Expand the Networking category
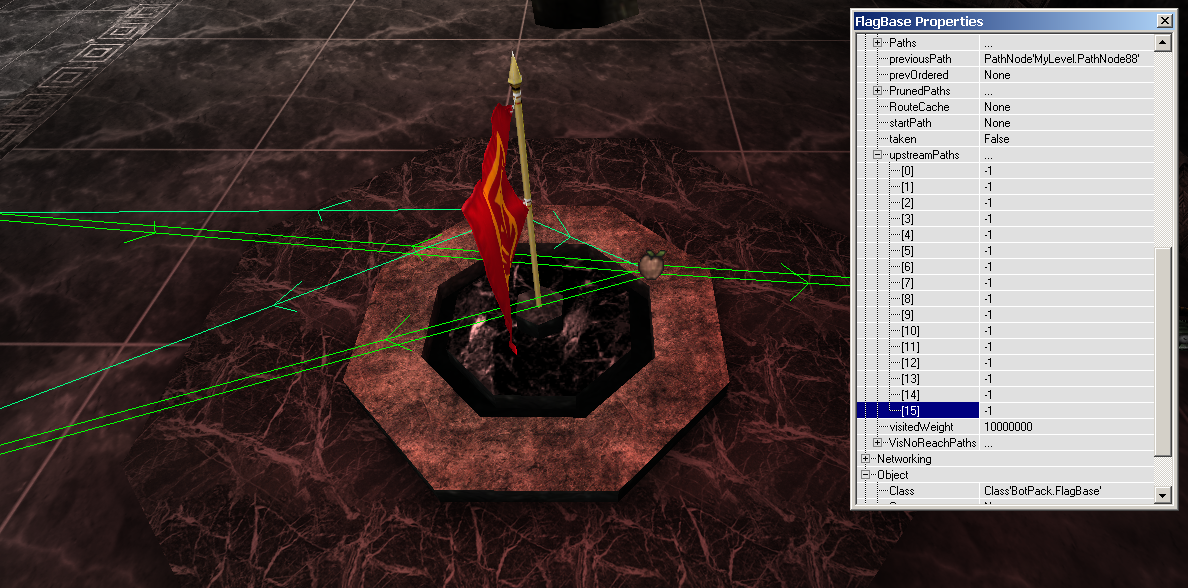The width and height of the screenshot is (1188, 588). (x=866, y=459)
